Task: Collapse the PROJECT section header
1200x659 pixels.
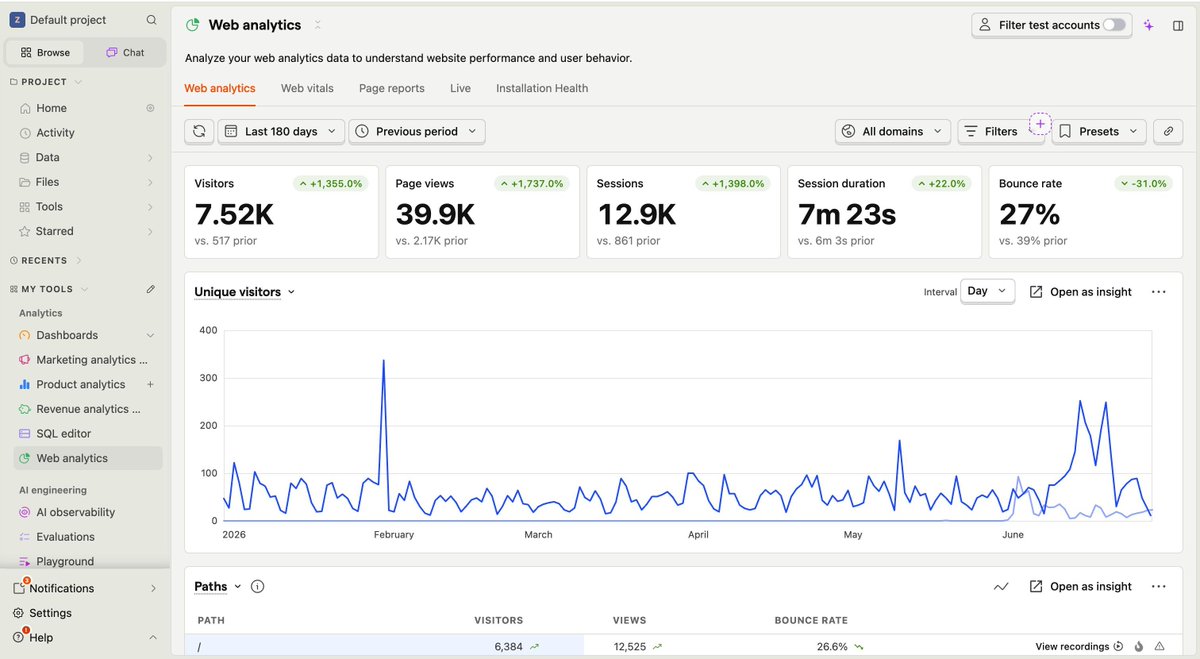Action: coord(46,82)
